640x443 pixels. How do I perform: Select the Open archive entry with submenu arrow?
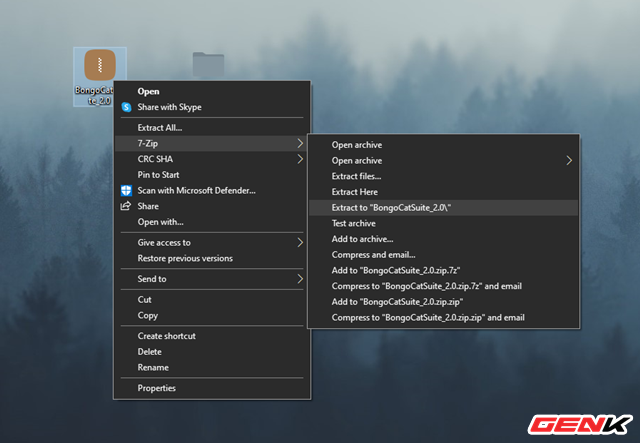click(x=444, y=160)
